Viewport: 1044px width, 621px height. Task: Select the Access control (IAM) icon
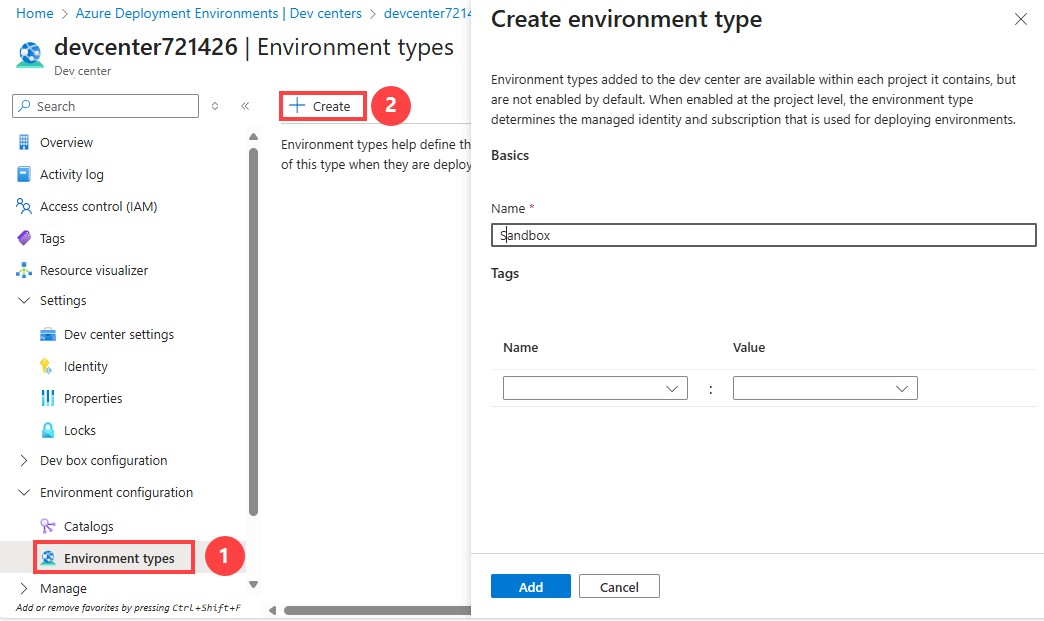(x=24, y=206)
